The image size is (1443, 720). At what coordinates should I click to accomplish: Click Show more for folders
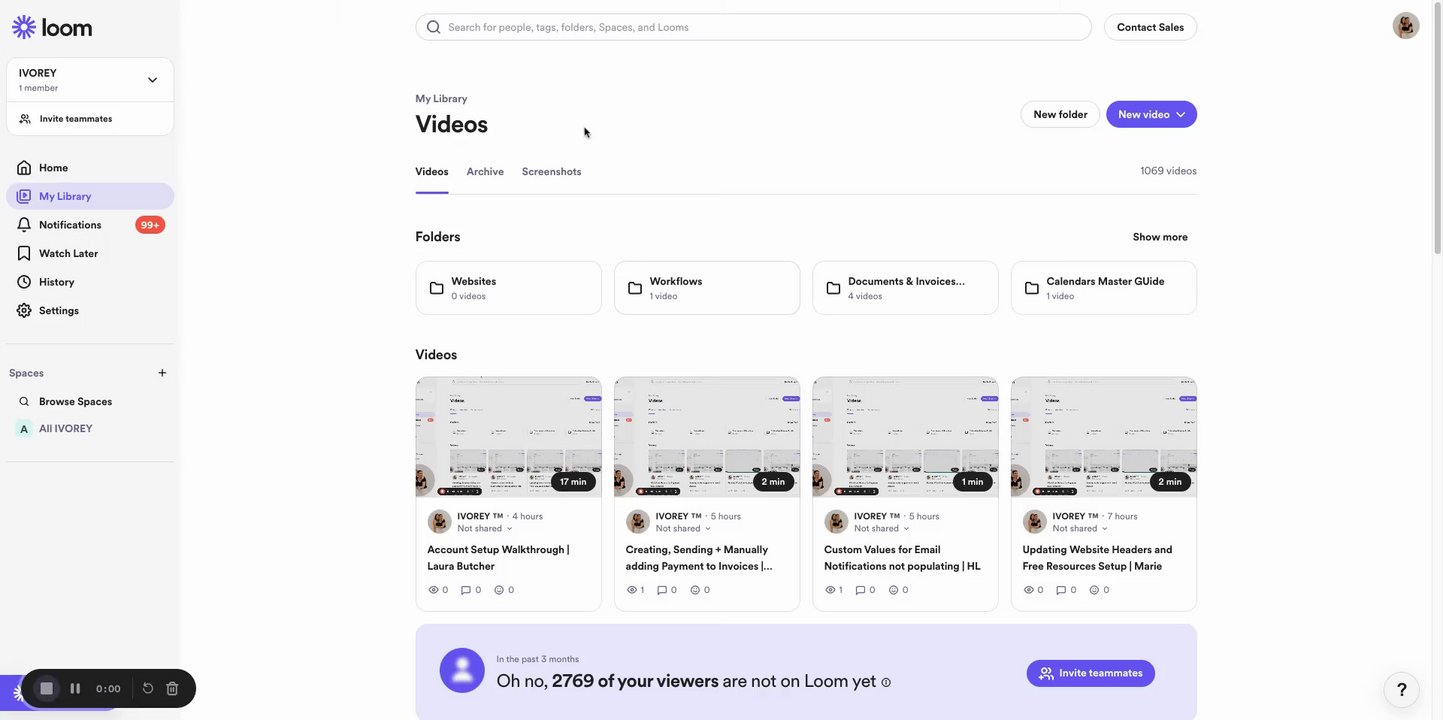[x=1160, y=237]
